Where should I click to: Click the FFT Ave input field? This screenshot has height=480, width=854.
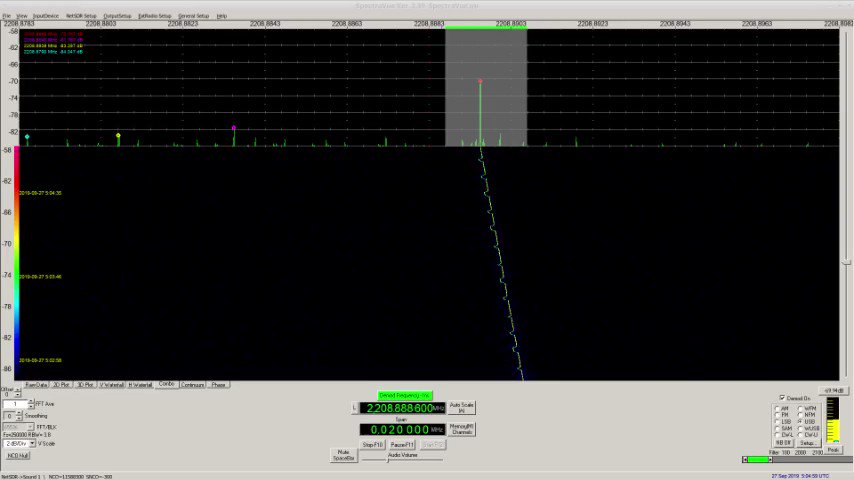tap(15, 404)
